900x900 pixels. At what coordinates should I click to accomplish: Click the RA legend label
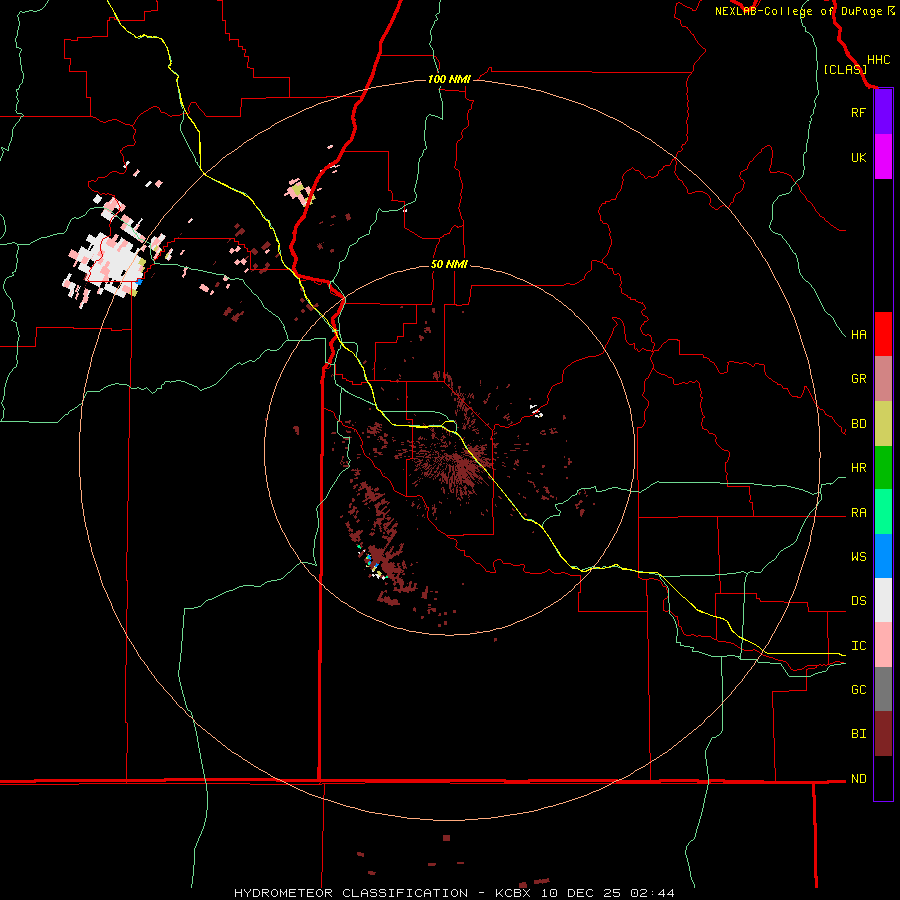(x=858, y=513)
